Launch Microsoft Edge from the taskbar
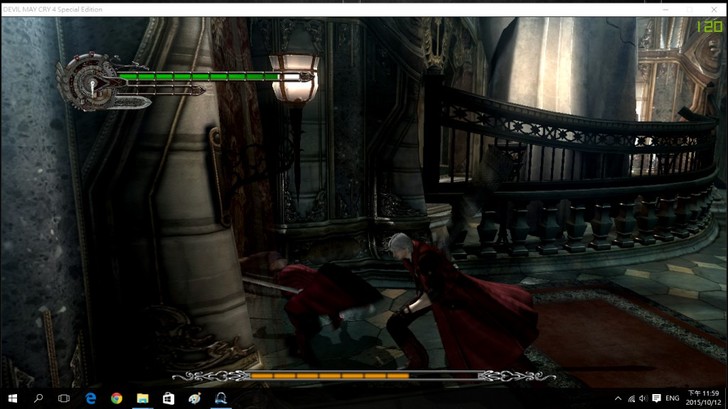 (x=91, y=398)
